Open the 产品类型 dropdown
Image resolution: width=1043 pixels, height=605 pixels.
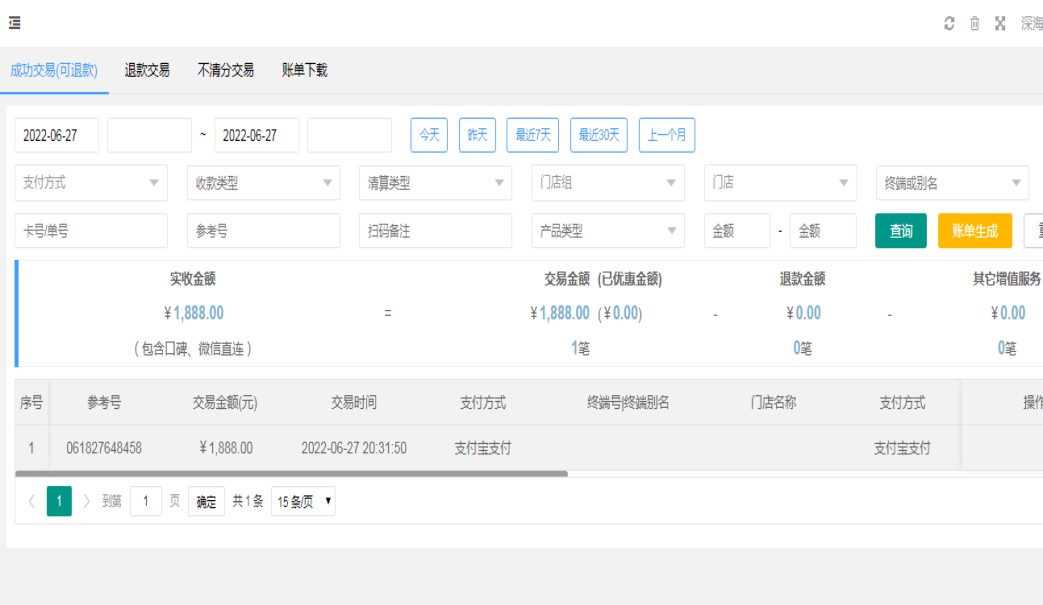[607, 231]
